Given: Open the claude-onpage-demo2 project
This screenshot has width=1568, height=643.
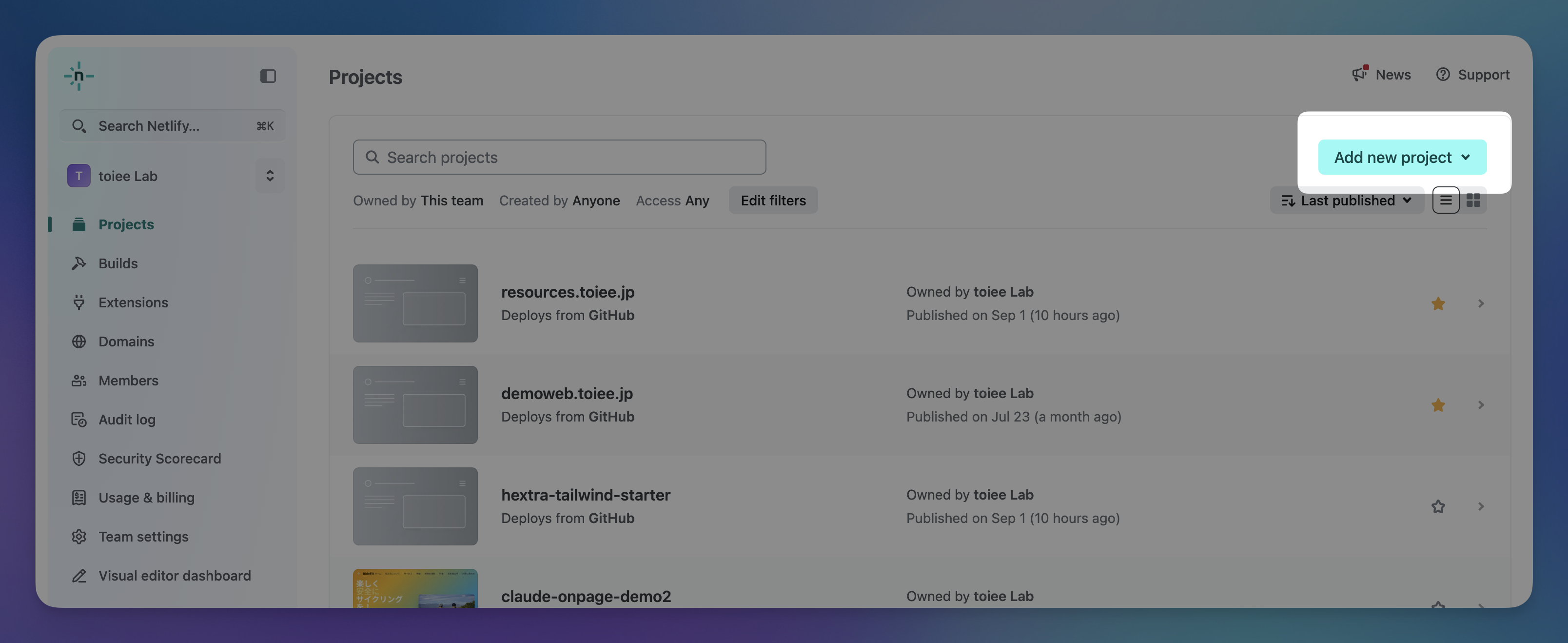Looking at the screenshot, I should pyautogui.click(x=586, y=596).
